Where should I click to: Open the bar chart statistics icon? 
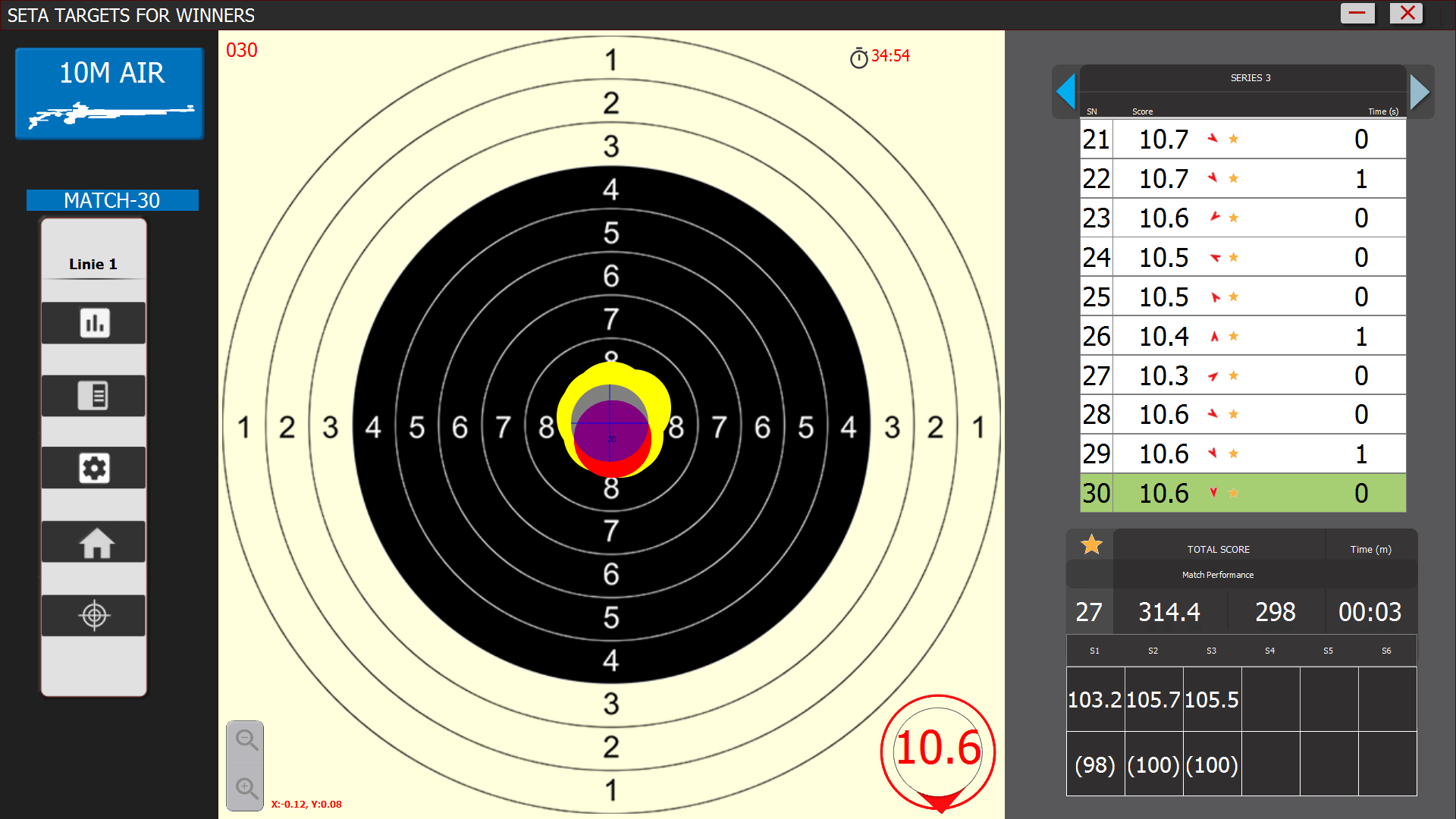(x=93, y=323)
